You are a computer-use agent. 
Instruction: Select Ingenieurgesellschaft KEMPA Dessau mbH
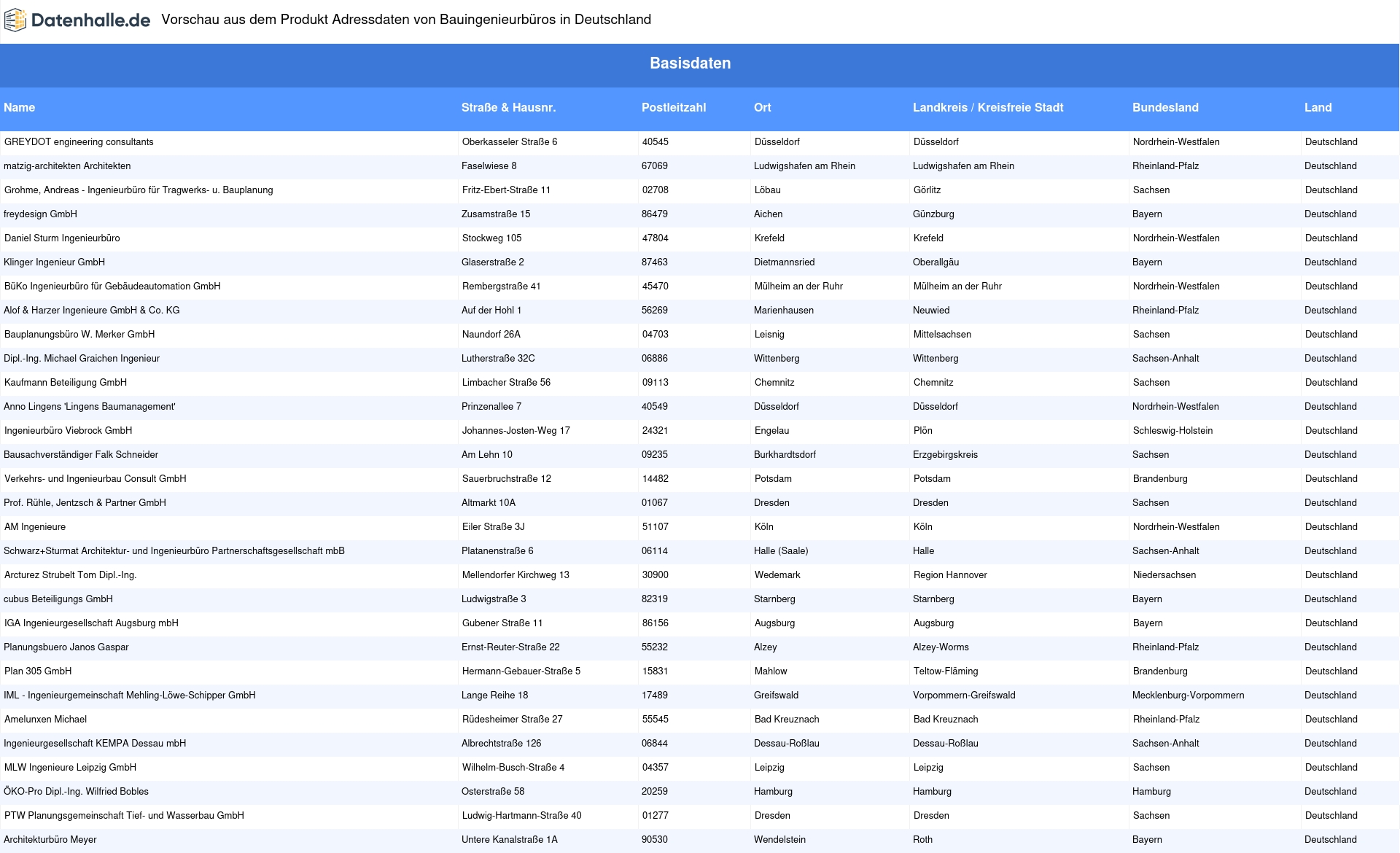[x=95, y=744]
